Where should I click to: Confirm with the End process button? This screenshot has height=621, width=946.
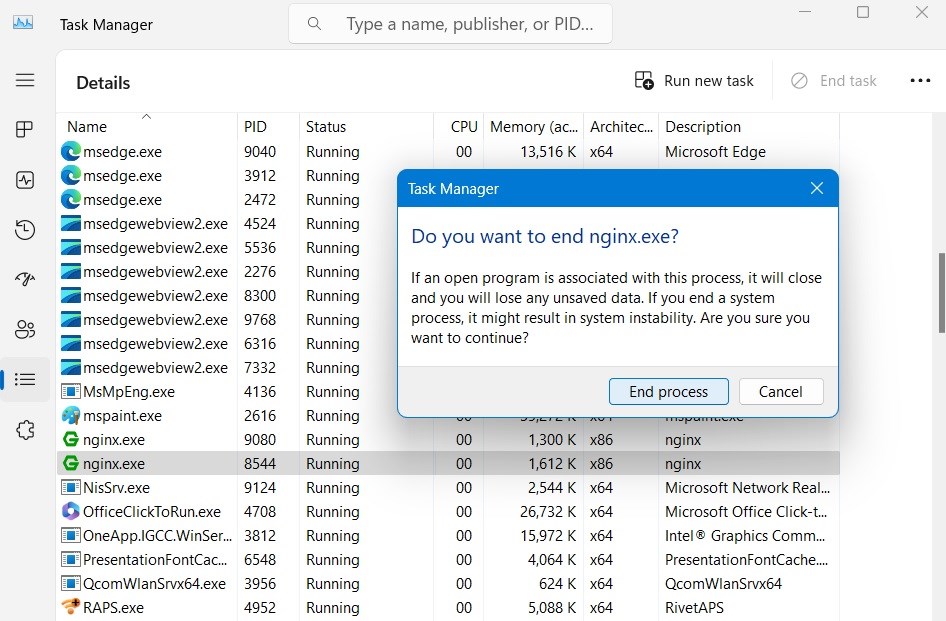668,391
